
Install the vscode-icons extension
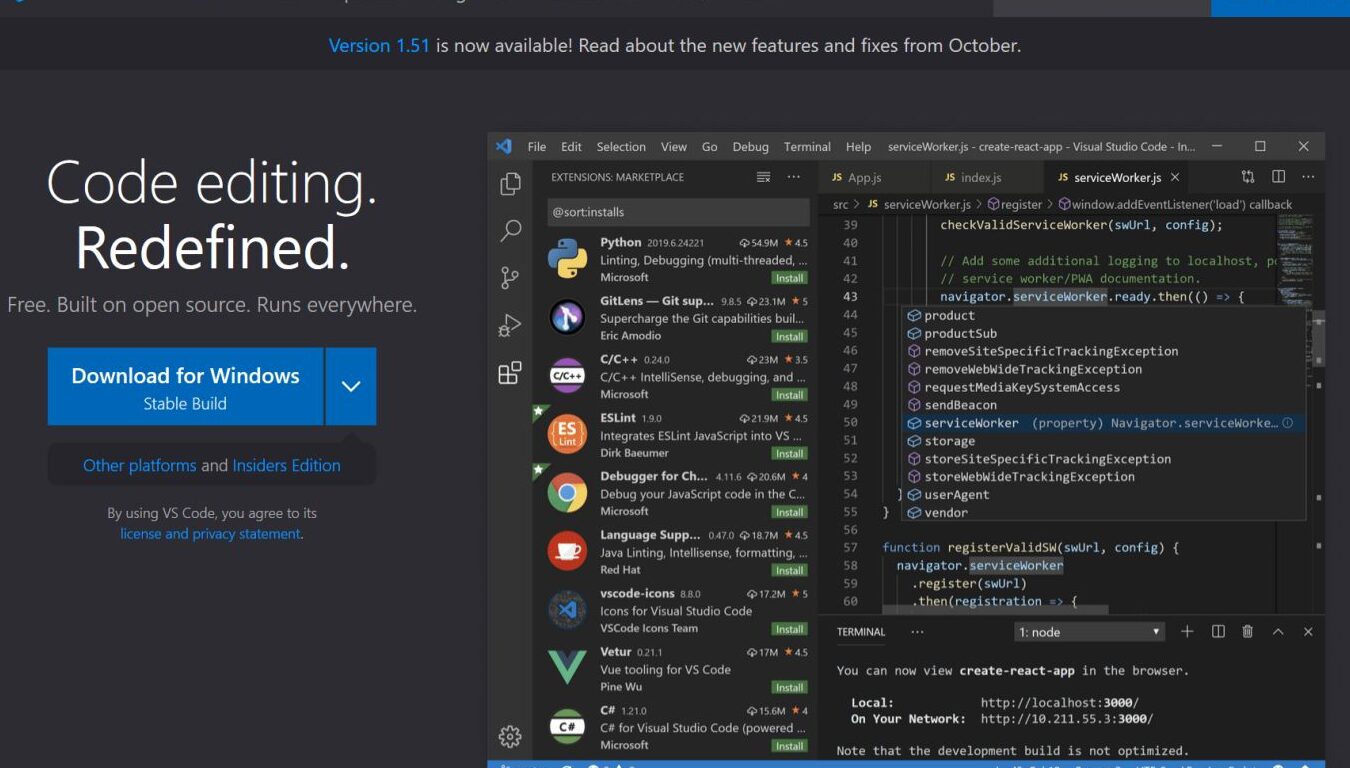(x=790, y=629)
